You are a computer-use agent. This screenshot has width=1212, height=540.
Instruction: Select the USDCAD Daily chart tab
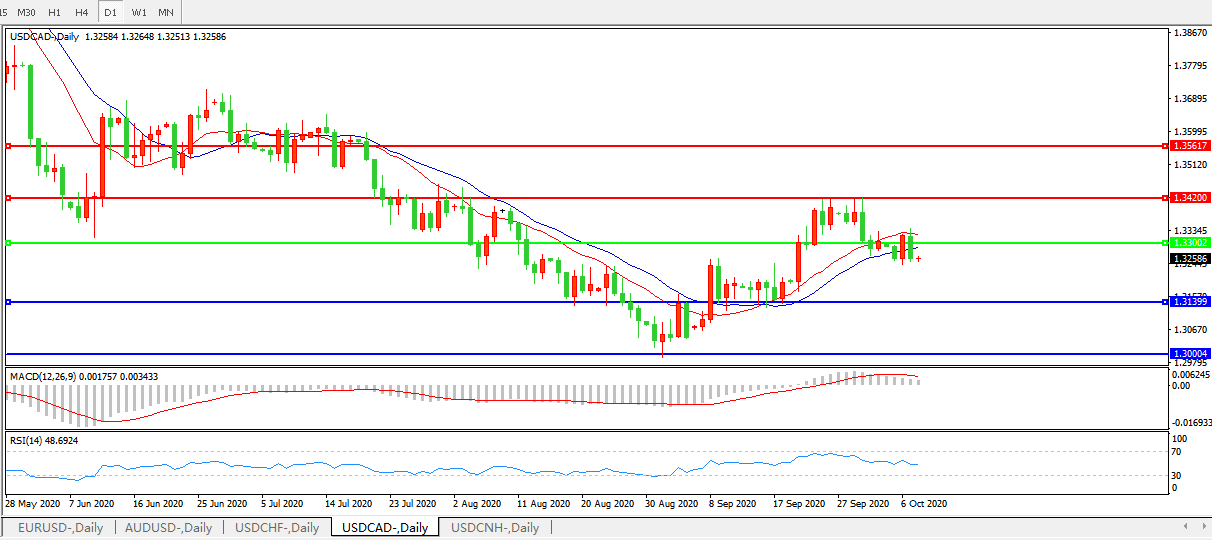pyautogui.click(x=385, y=527)
